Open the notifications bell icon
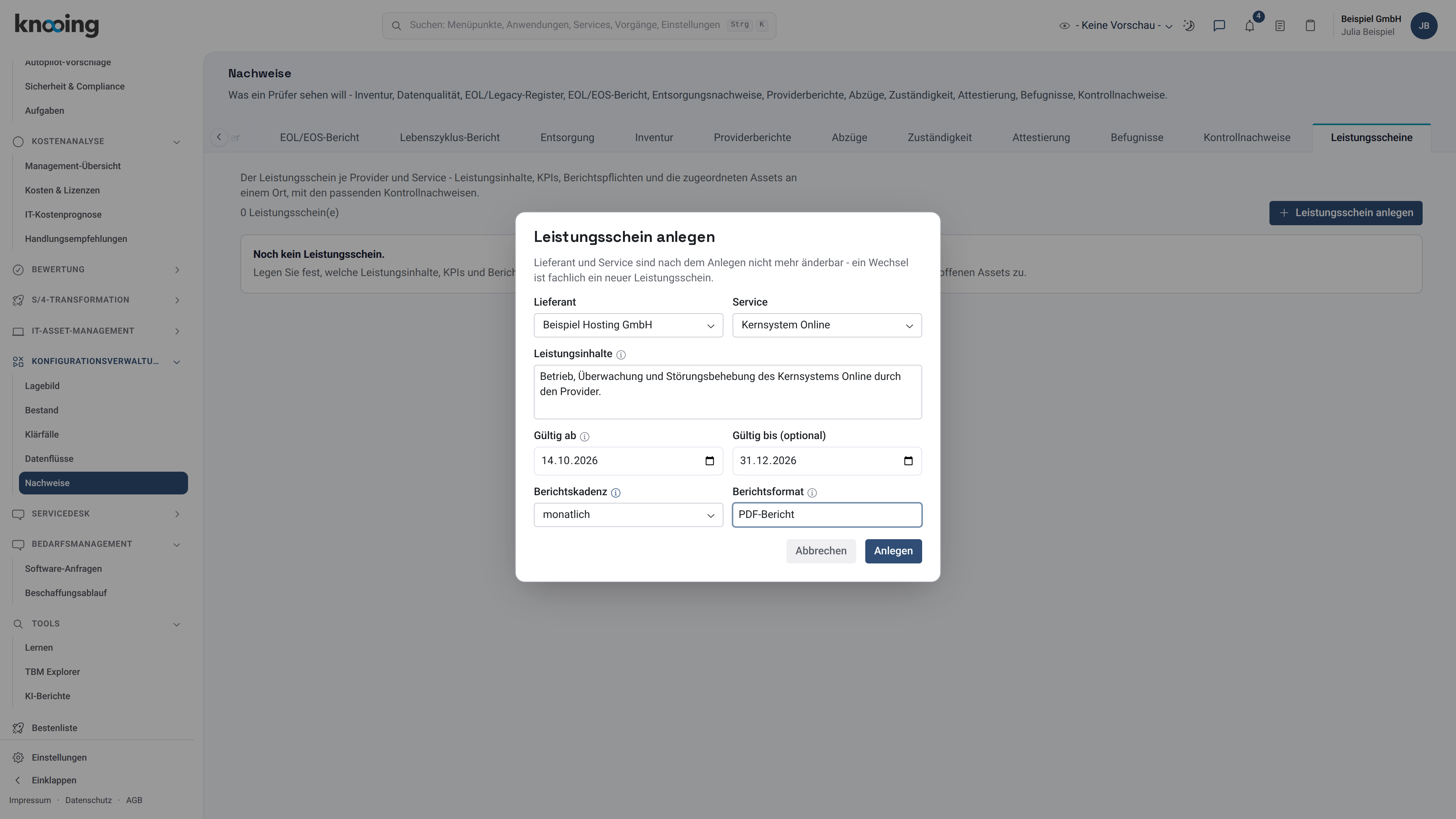Image resolution: width=1456 pixels, height=819 pixels. coord(1249,25)
